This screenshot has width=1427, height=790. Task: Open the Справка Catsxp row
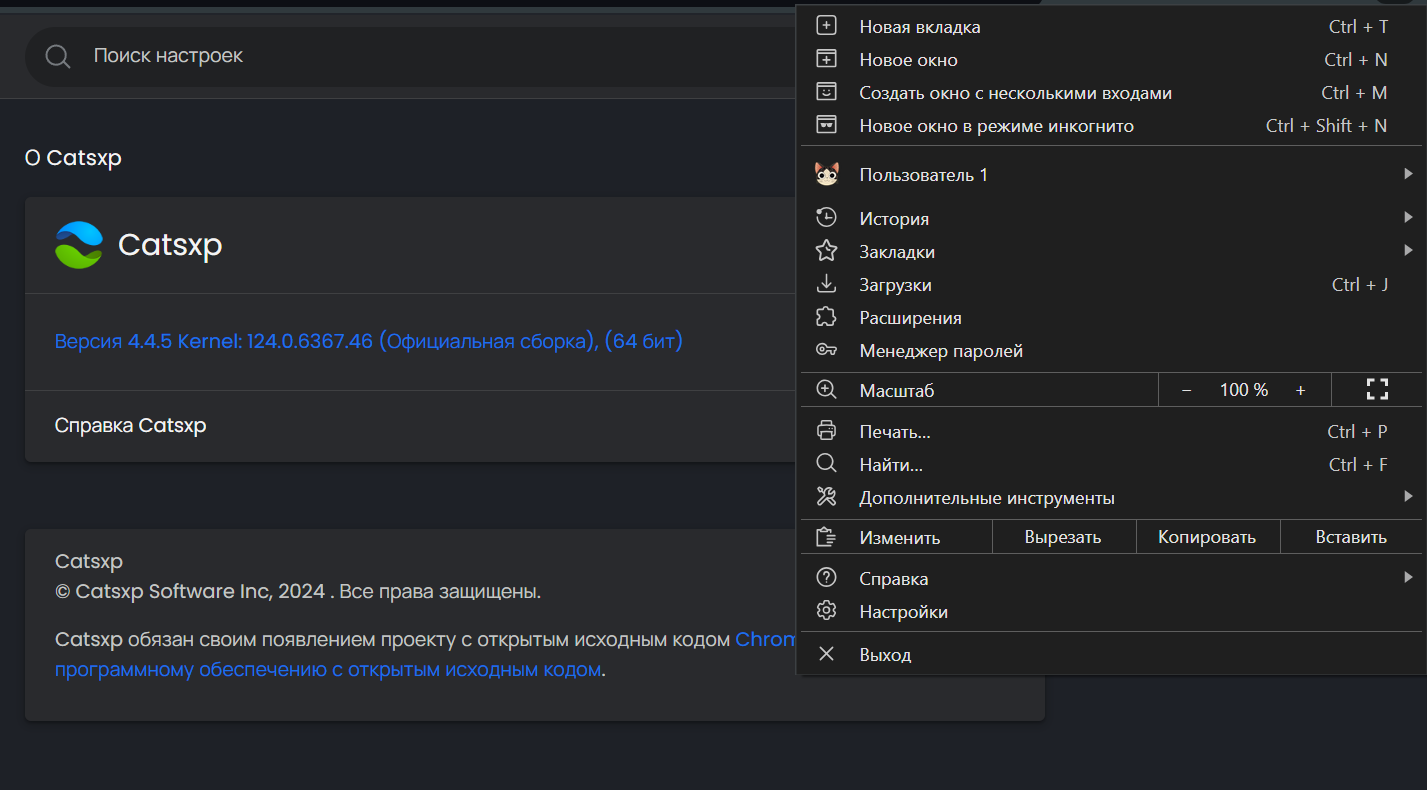410,425
